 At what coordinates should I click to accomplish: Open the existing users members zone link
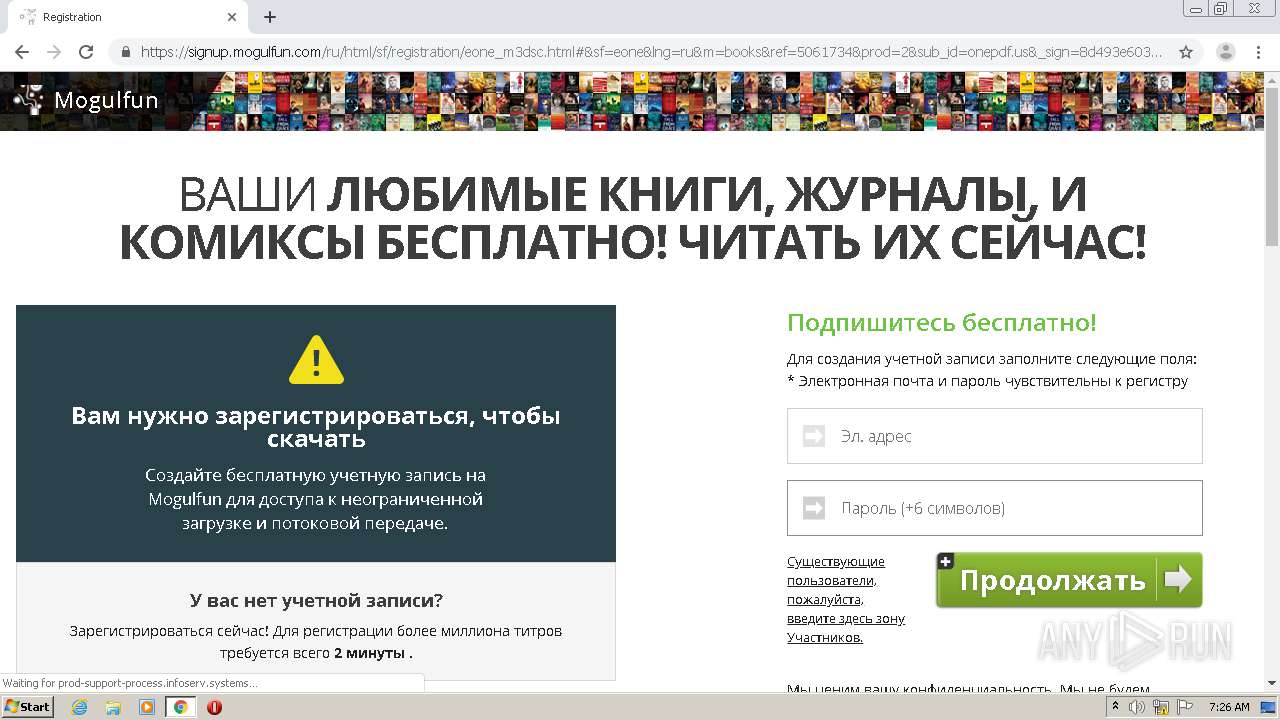pyautogui.click(x=846, y=599)
